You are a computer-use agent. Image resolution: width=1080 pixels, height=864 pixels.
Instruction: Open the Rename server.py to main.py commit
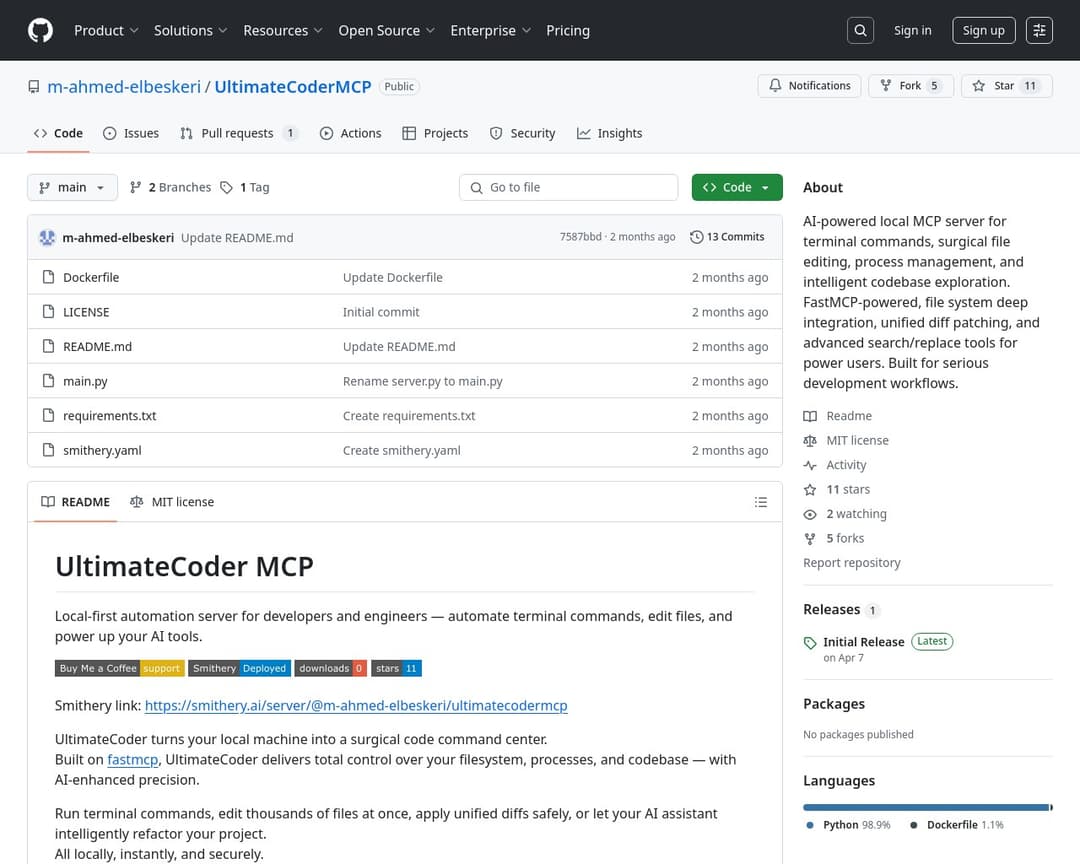point(423,381)
